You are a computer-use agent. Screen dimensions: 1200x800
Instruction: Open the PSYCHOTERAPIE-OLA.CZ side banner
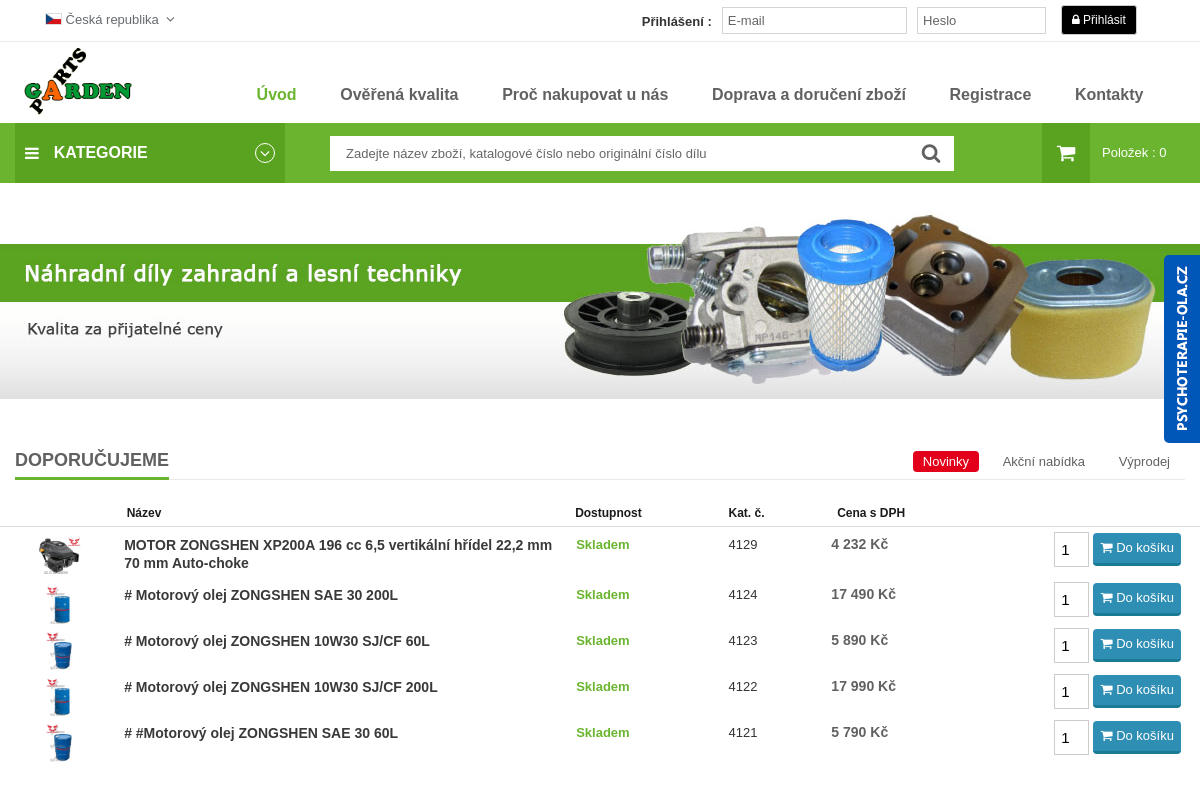pos(1182,348)
